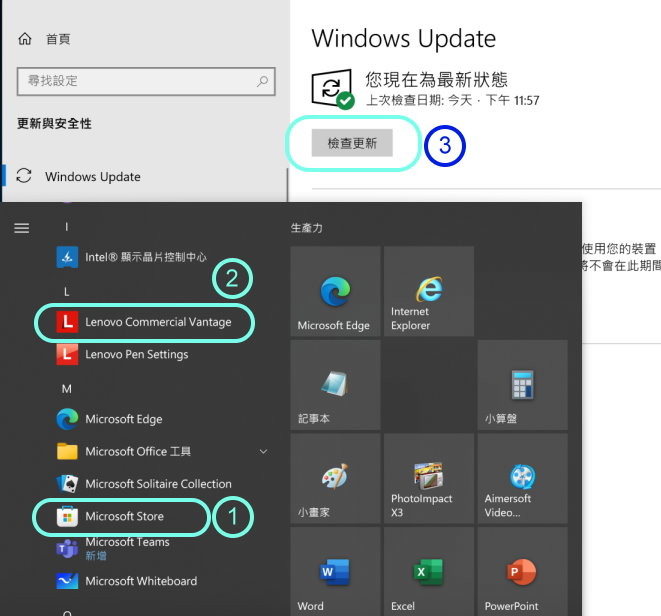This screenshot has width=661, height=616.
Task: Click the Lenovo Commercial Vantage icon
Action: (x=67, y=322)
